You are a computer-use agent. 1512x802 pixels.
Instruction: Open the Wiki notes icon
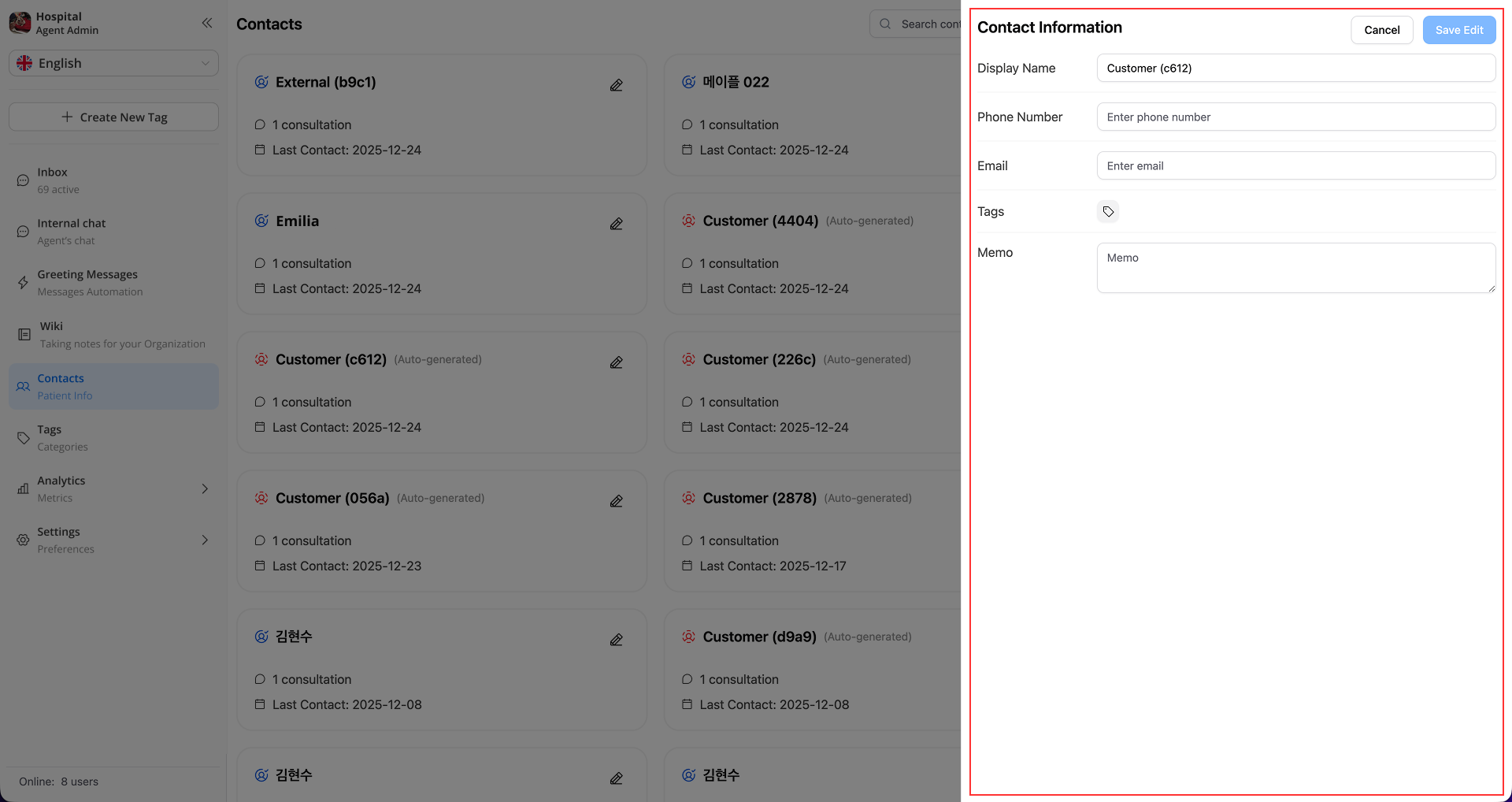pyautogui.click(x=22, y=334)
